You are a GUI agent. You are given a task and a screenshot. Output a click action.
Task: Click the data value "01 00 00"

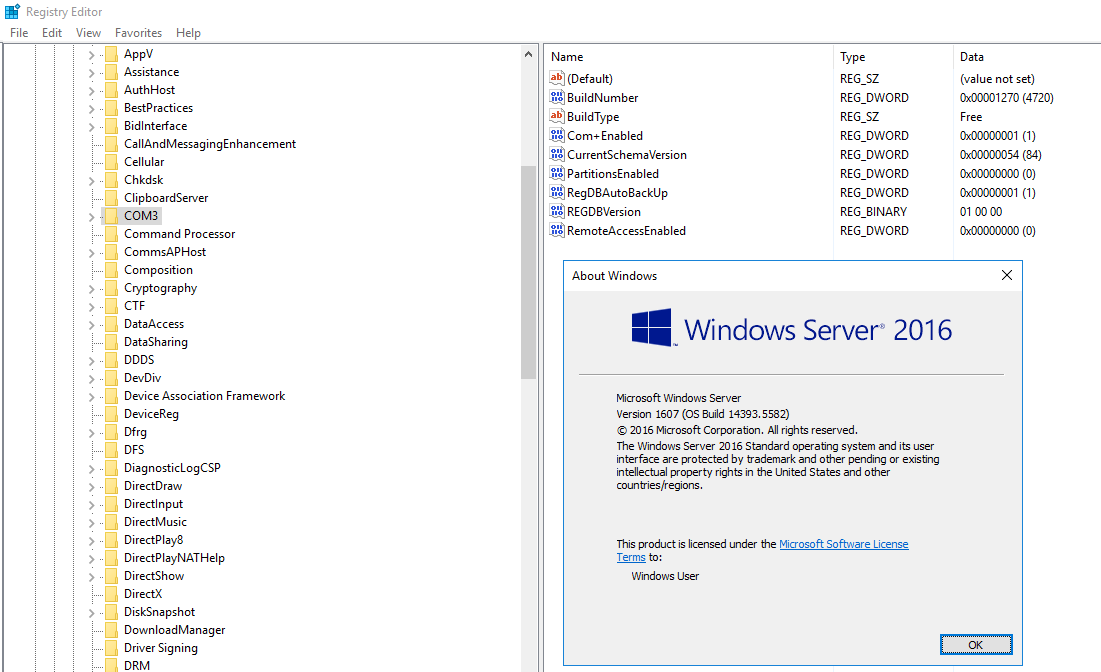click(981, 211)
